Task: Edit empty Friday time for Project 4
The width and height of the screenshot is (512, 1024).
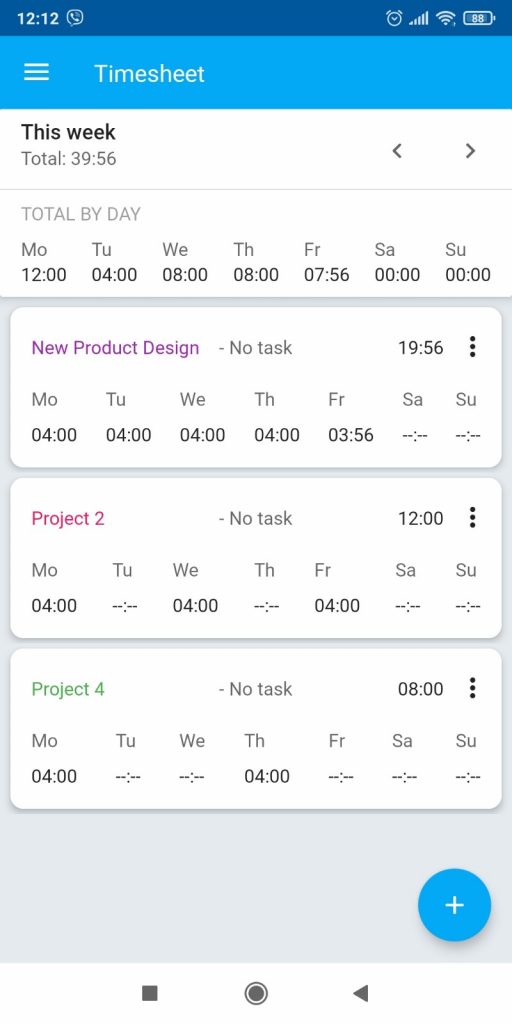Action: pos(341,776)
